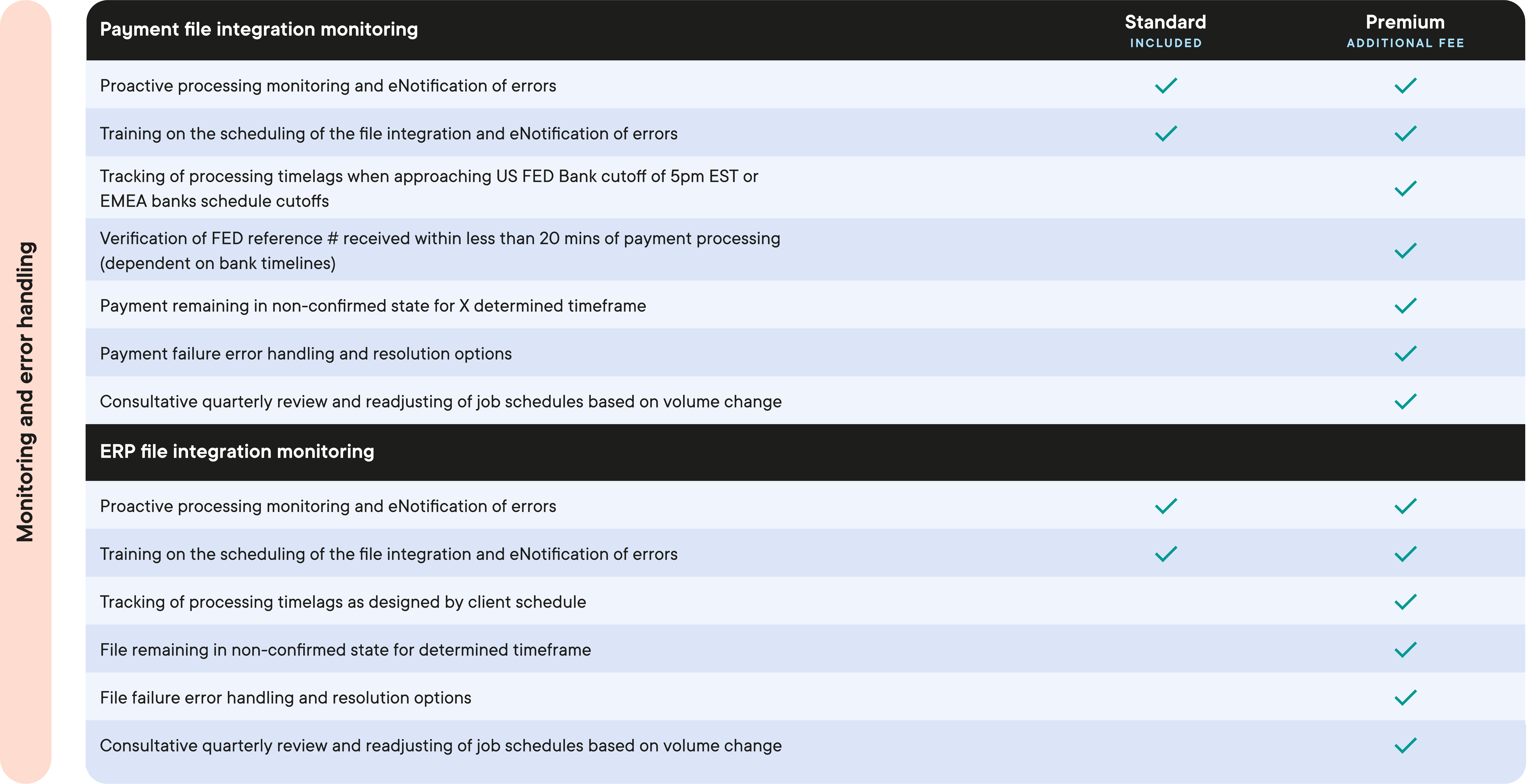Screen dimensions: 1527x784
Task: Click Premium checkmark for File remaining non-confirmed row
Action: [1405, 650]
